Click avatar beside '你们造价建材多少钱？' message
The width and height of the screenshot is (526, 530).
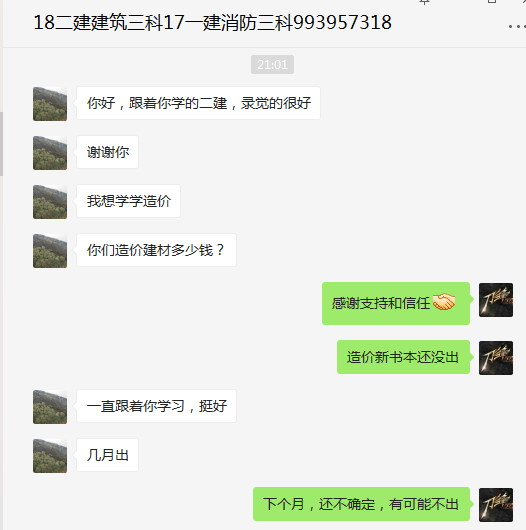coord(50,251)
